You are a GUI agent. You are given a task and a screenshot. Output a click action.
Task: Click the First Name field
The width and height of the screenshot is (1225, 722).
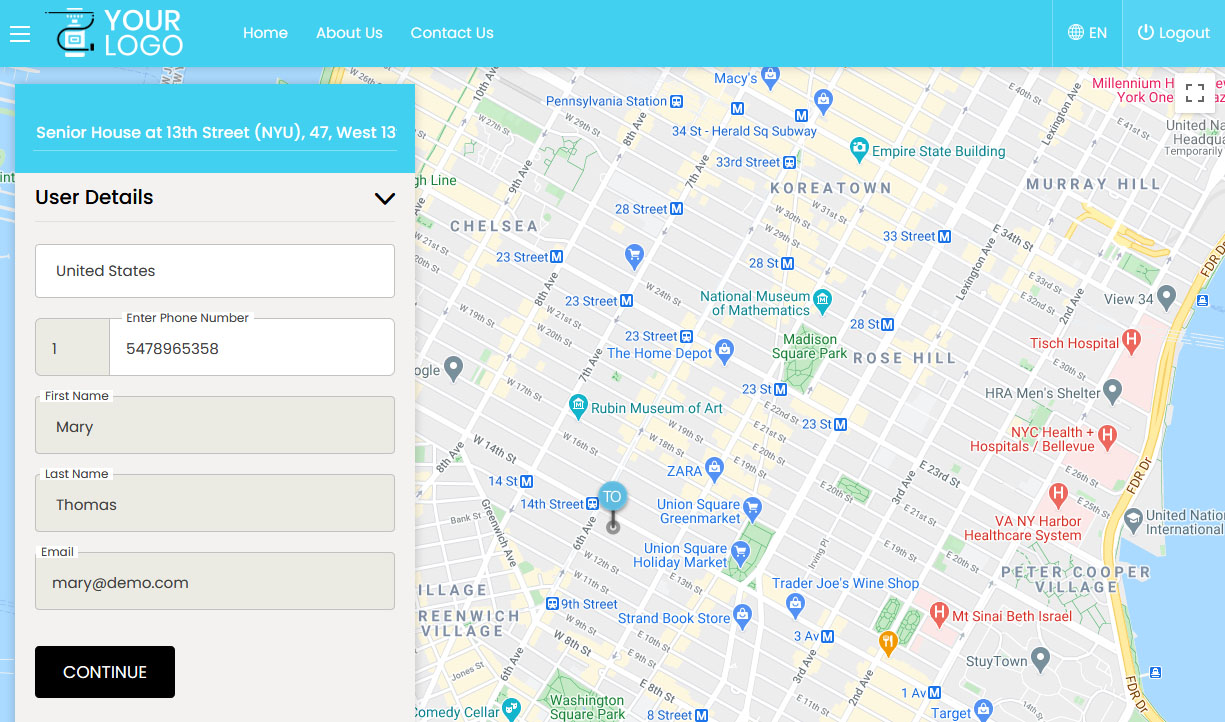tap(215, 426)
